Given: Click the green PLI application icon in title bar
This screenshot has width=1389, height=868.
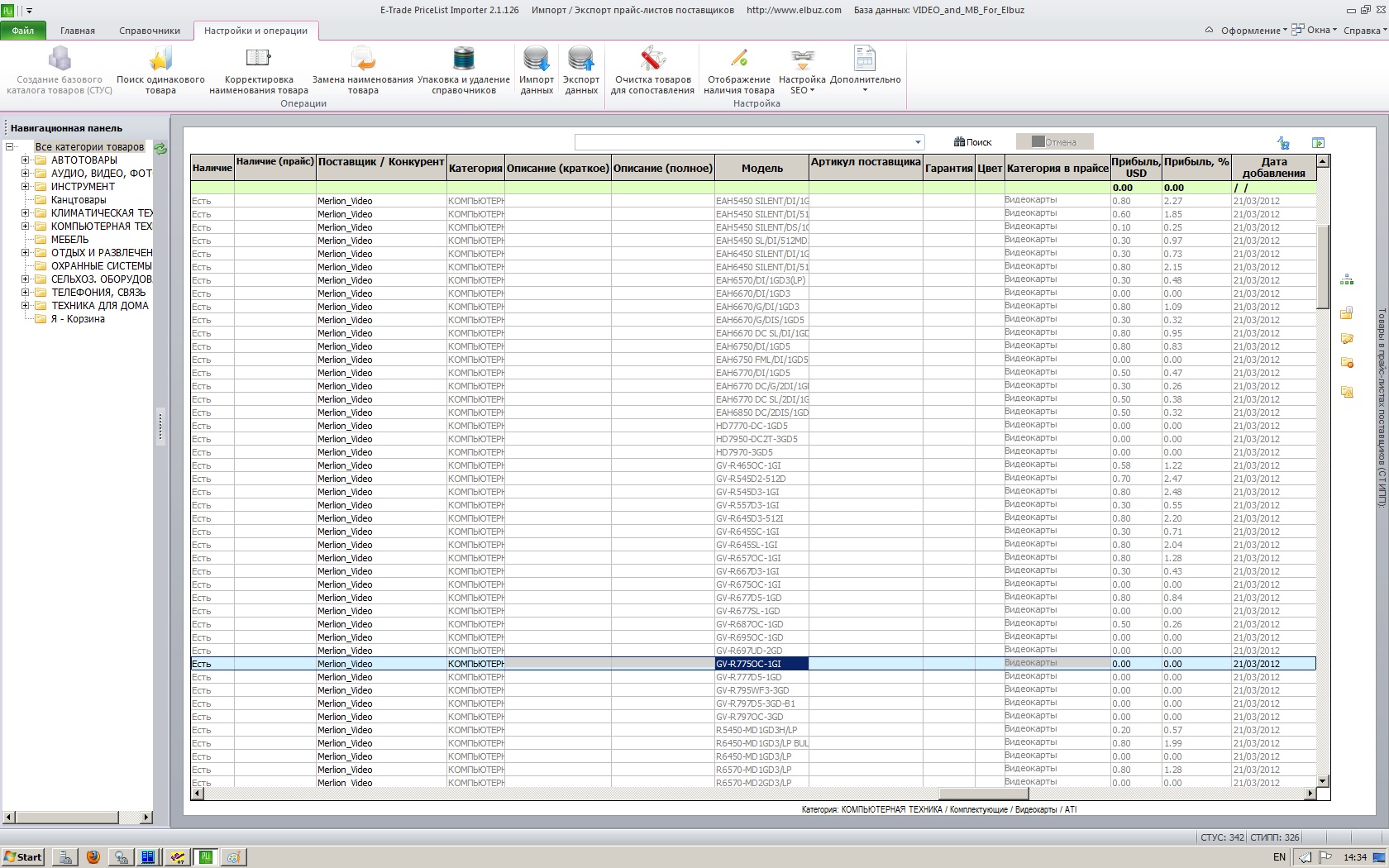Looking at the screenshot, I should 8,10.
